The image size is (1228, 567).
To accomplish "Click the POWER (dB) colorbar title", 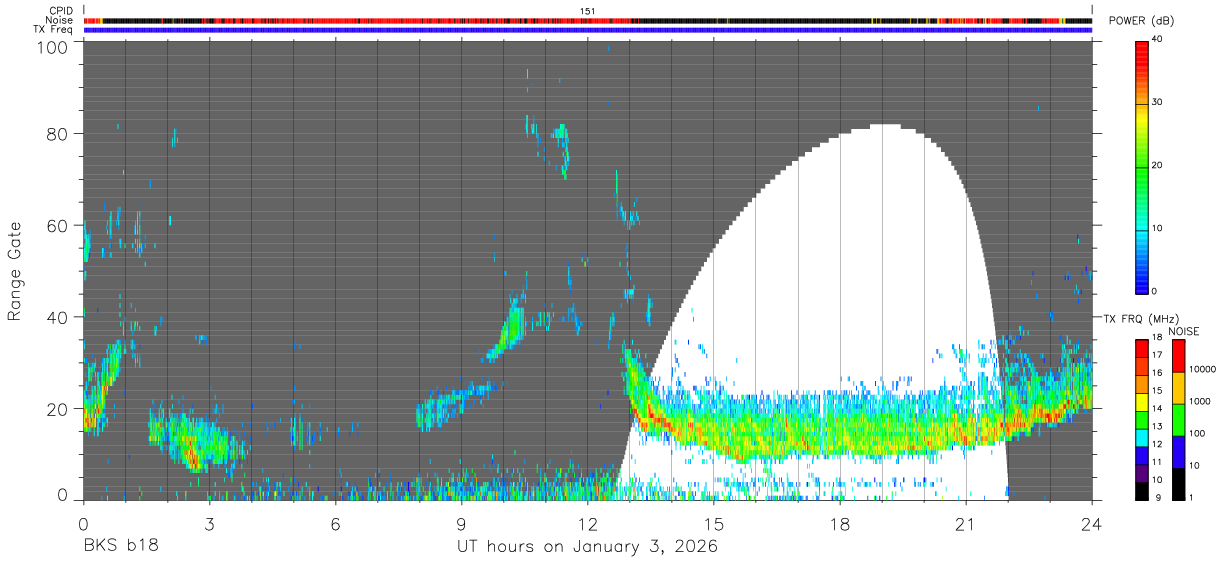I will click(1141, 20).
